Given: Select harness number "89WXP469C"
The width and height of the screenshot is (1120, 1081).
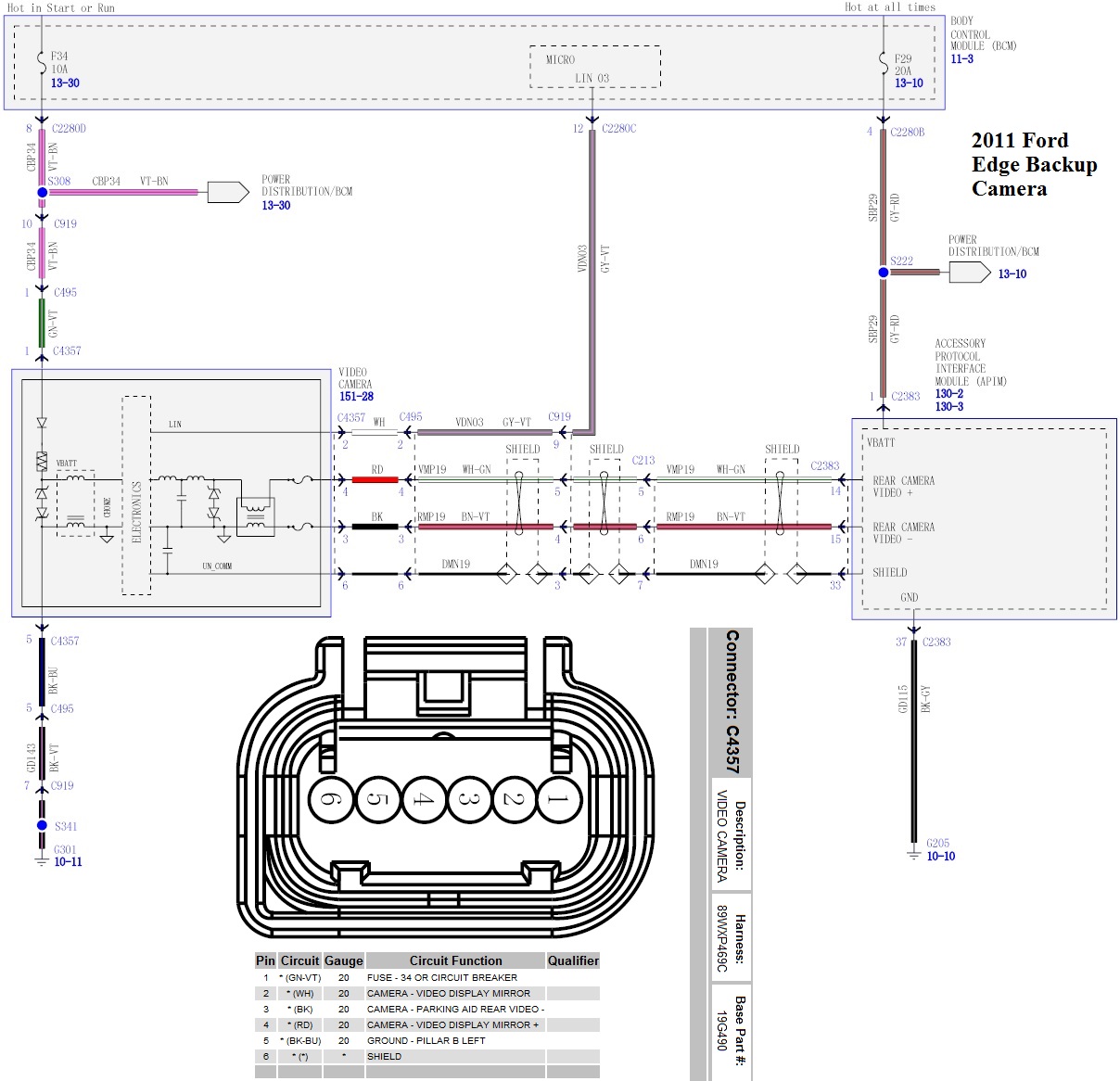Looking at the screenshot, I should pos(721,939).
